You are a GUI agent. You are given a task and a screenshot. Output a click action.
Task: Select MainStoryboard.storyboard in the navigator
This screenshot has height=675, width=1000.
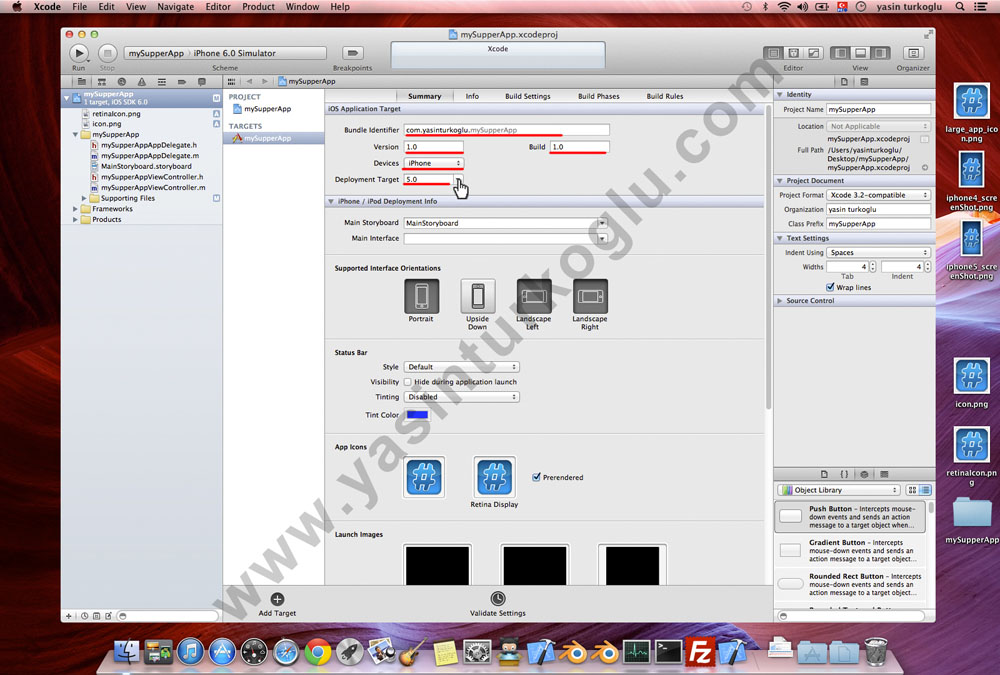point(146,167)
